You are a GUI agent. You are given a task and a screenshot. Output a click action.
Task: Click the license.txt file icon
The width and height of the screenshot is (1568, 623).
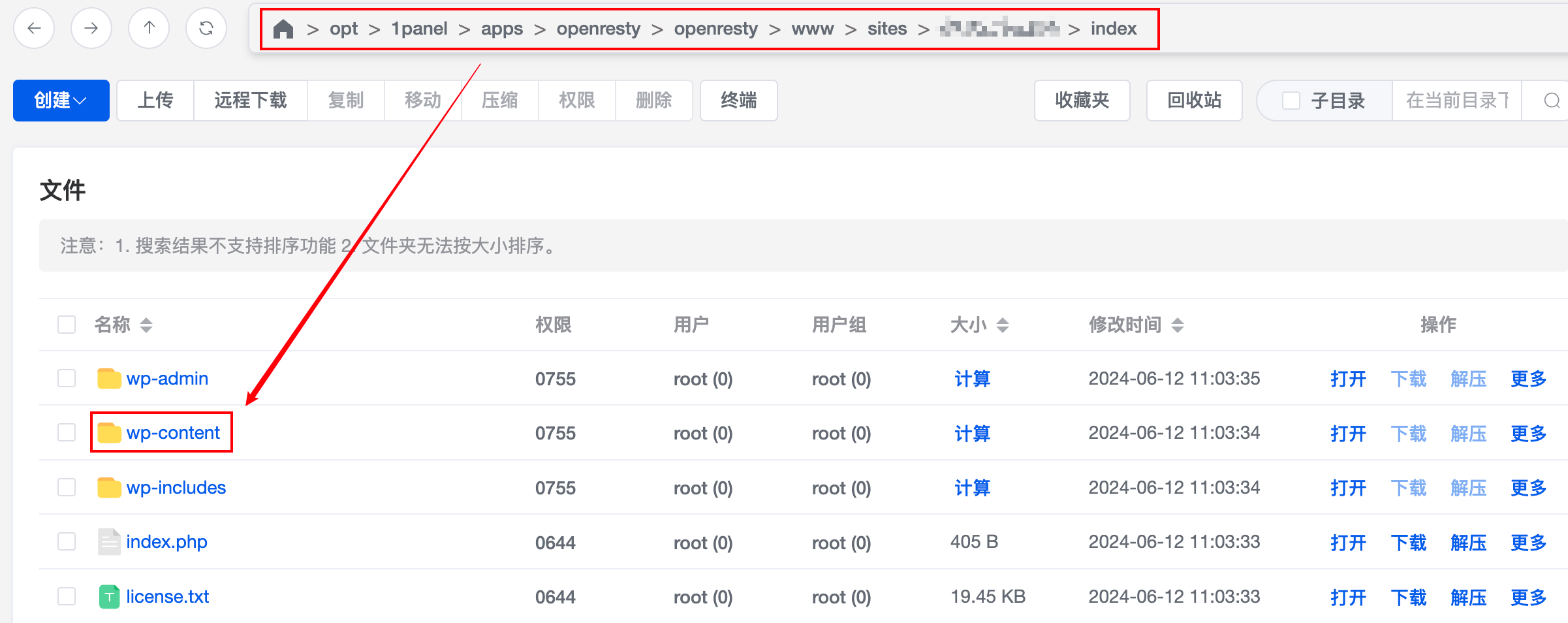point(109,597)
